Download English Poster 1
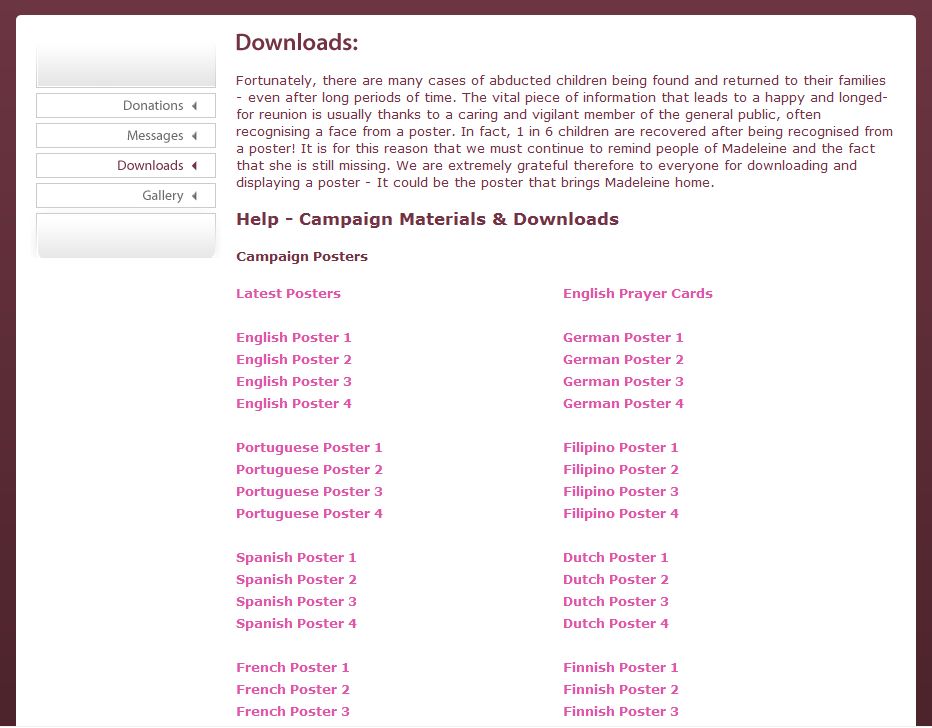The image size is (932, 728). tap(293, 338)
